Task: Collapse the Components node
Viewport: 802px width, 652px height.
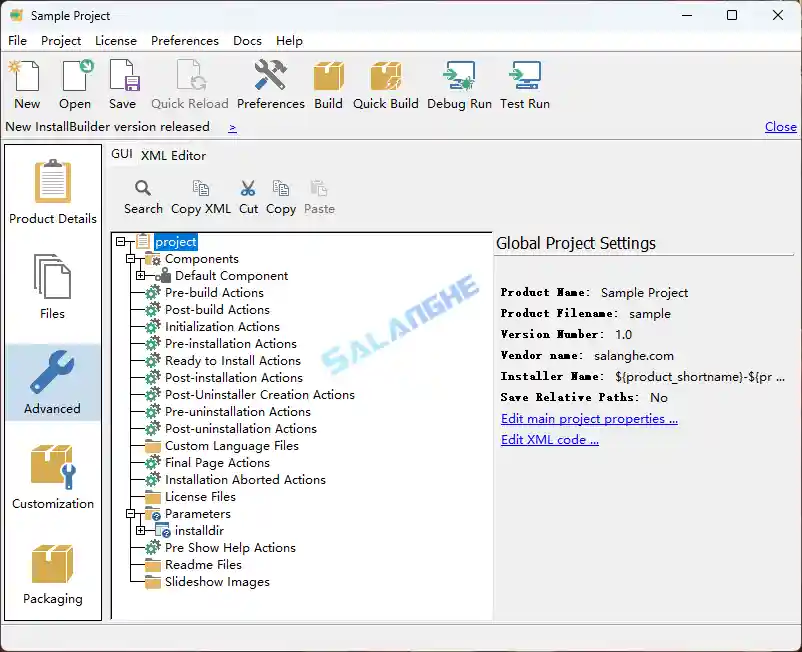Action: tap(131, 259)
